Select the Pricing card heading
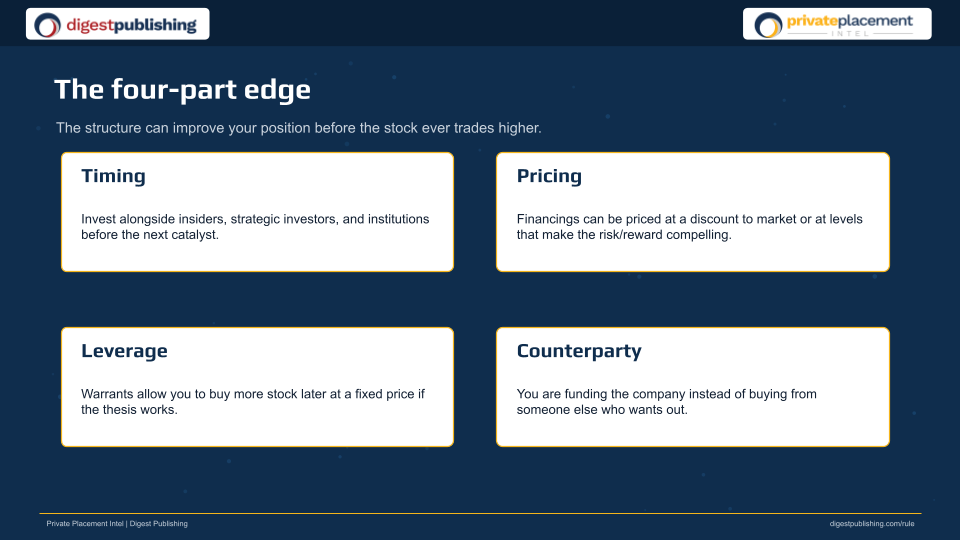This screenshot has width=960, height=540. click(x=549, y=176)
